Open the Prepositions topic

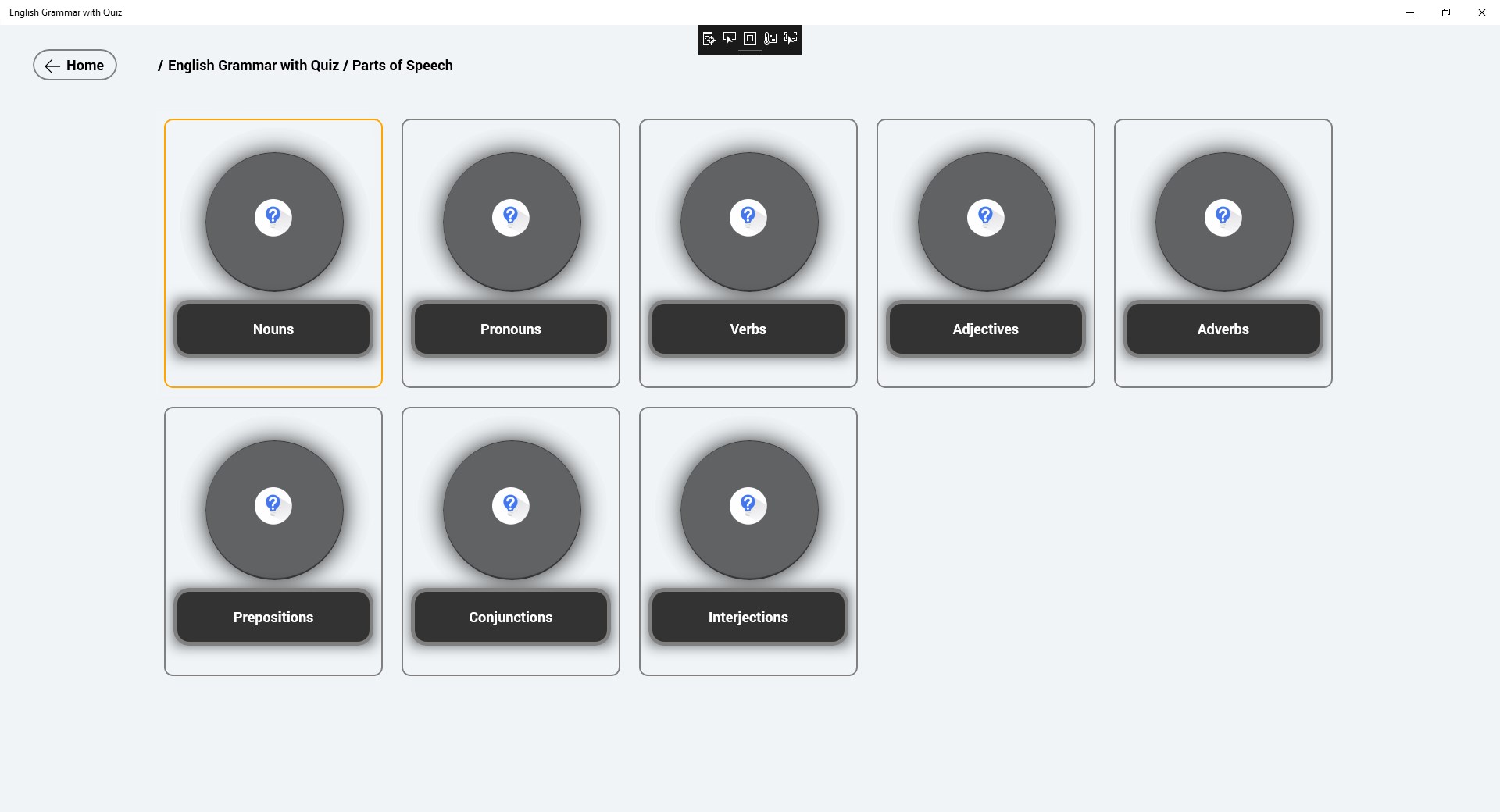pyautogui.click(x=273, y=618)
